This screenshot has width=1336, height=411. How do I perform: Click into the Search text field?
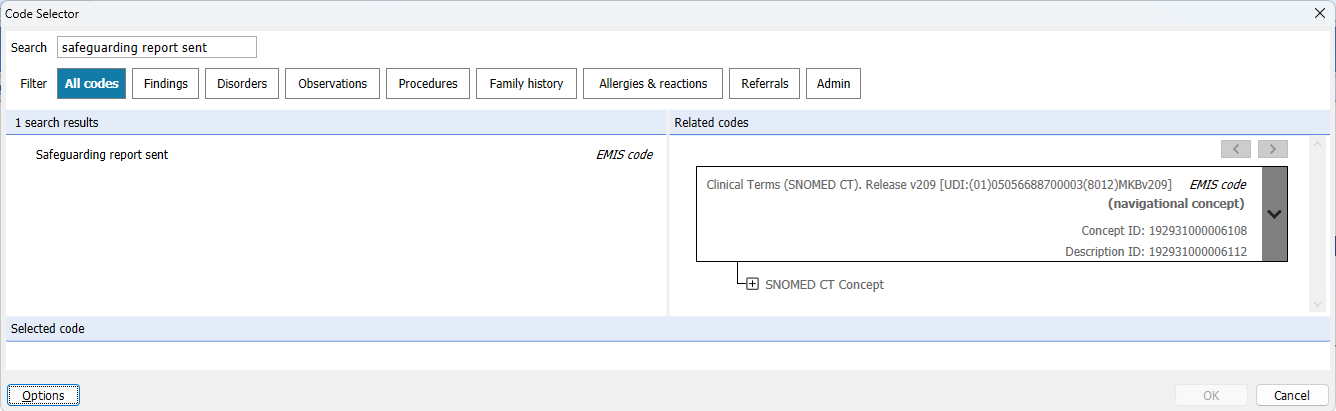(157, 47)
